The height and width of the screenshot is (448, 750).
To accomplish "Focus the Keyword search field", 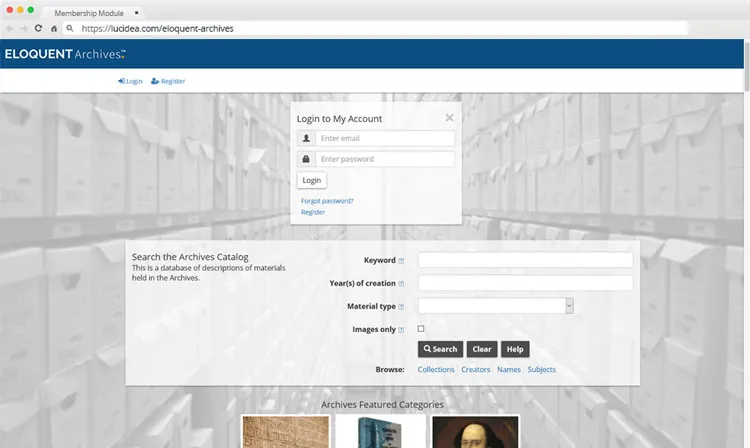I will [525, 260].
